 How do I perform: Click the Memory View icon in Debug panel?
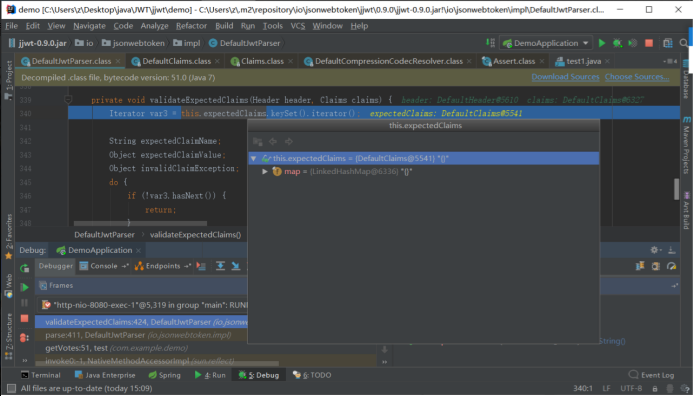(656, 266)
